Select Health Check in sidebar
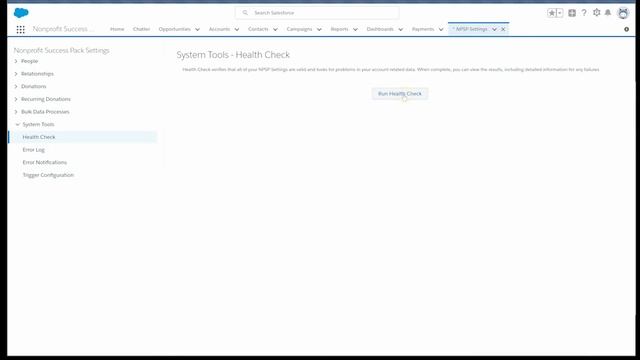This screenshot has height=360, width=640. coord(83,137)
